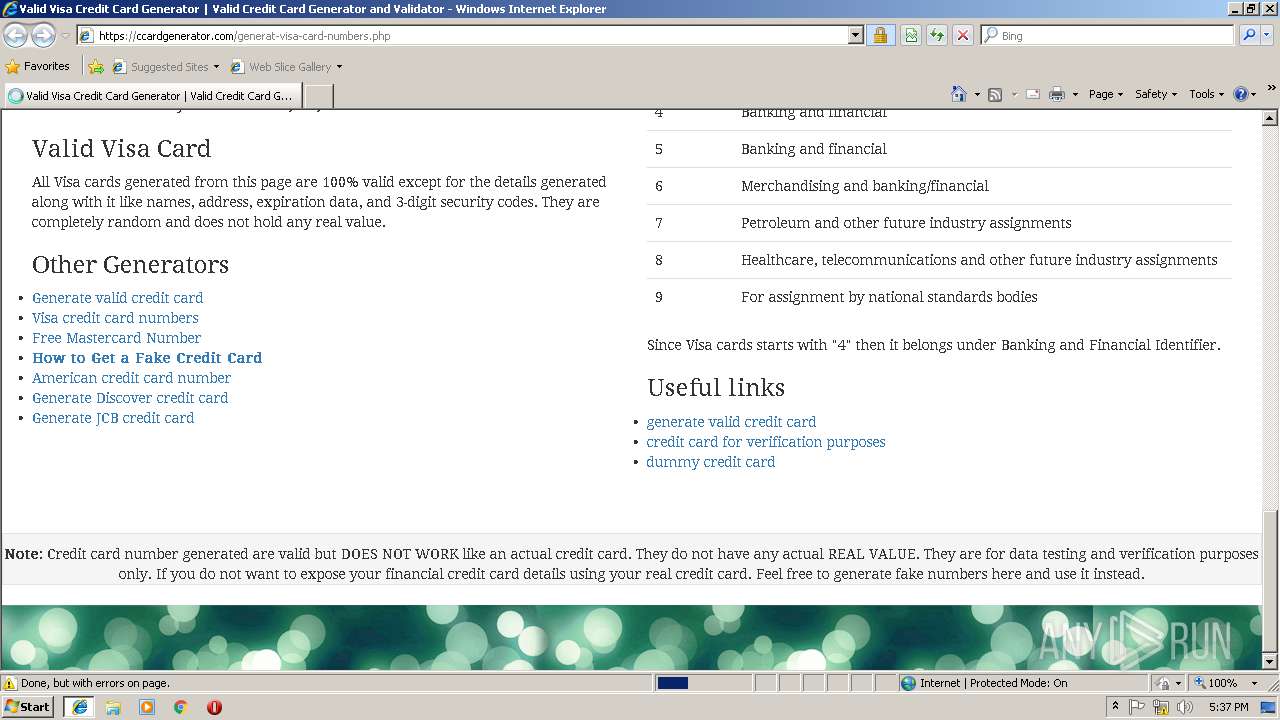Image resolution: width=1280 pixels, height=720 pixels.
Task: Open the Help question mark icon
Action: pyautogui.click(x=1241, y=94)
